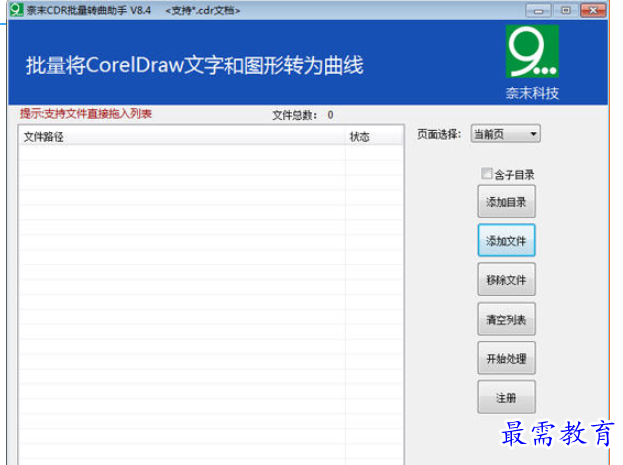Viewport: 623px width, 465px height.
Task: Click the 文件路径 column header
Action: (182, 137)
